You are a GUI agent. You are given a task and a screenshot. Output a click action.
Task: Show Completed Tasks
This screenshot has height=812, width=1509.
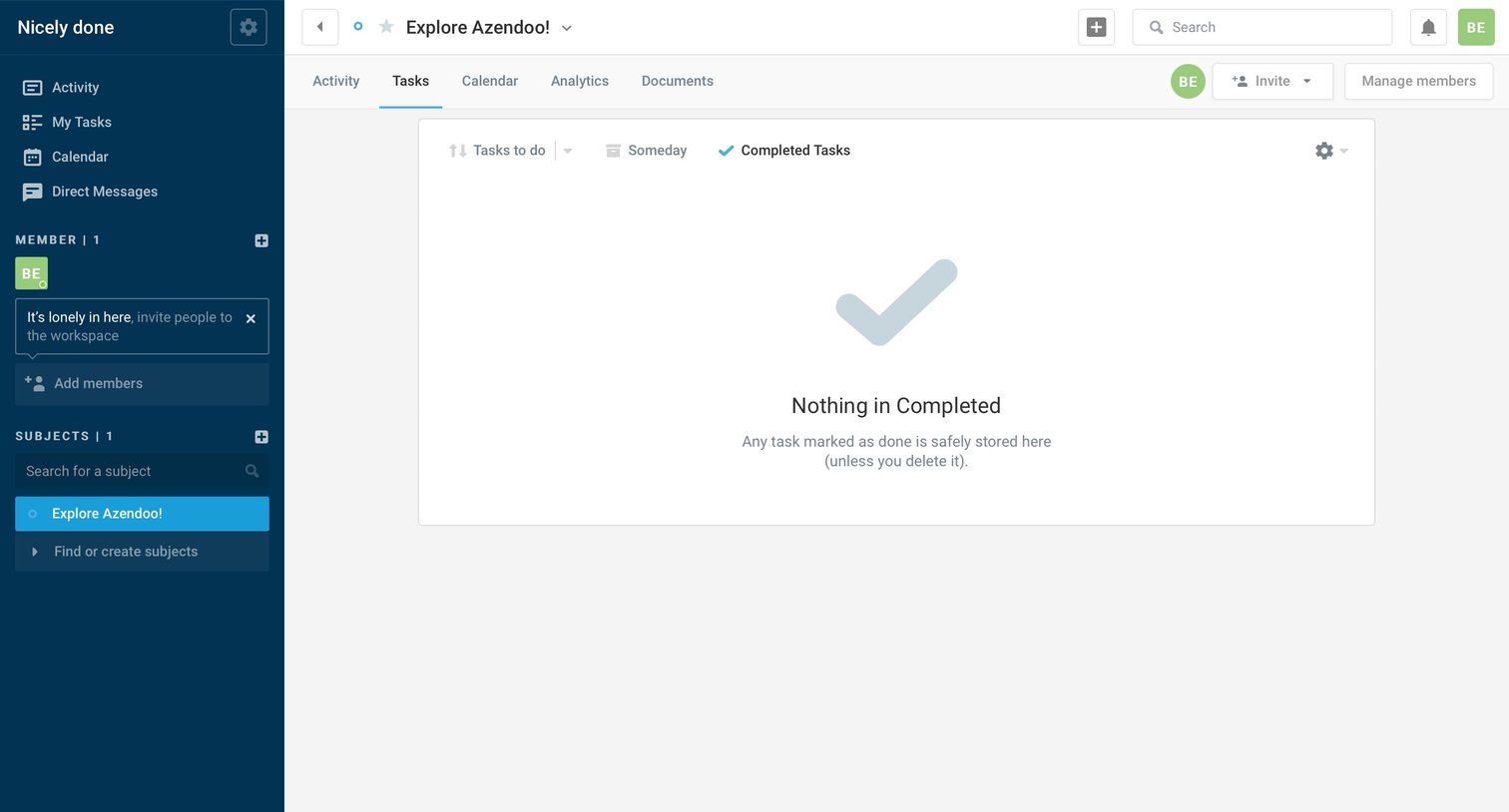(x=784, y=151)
